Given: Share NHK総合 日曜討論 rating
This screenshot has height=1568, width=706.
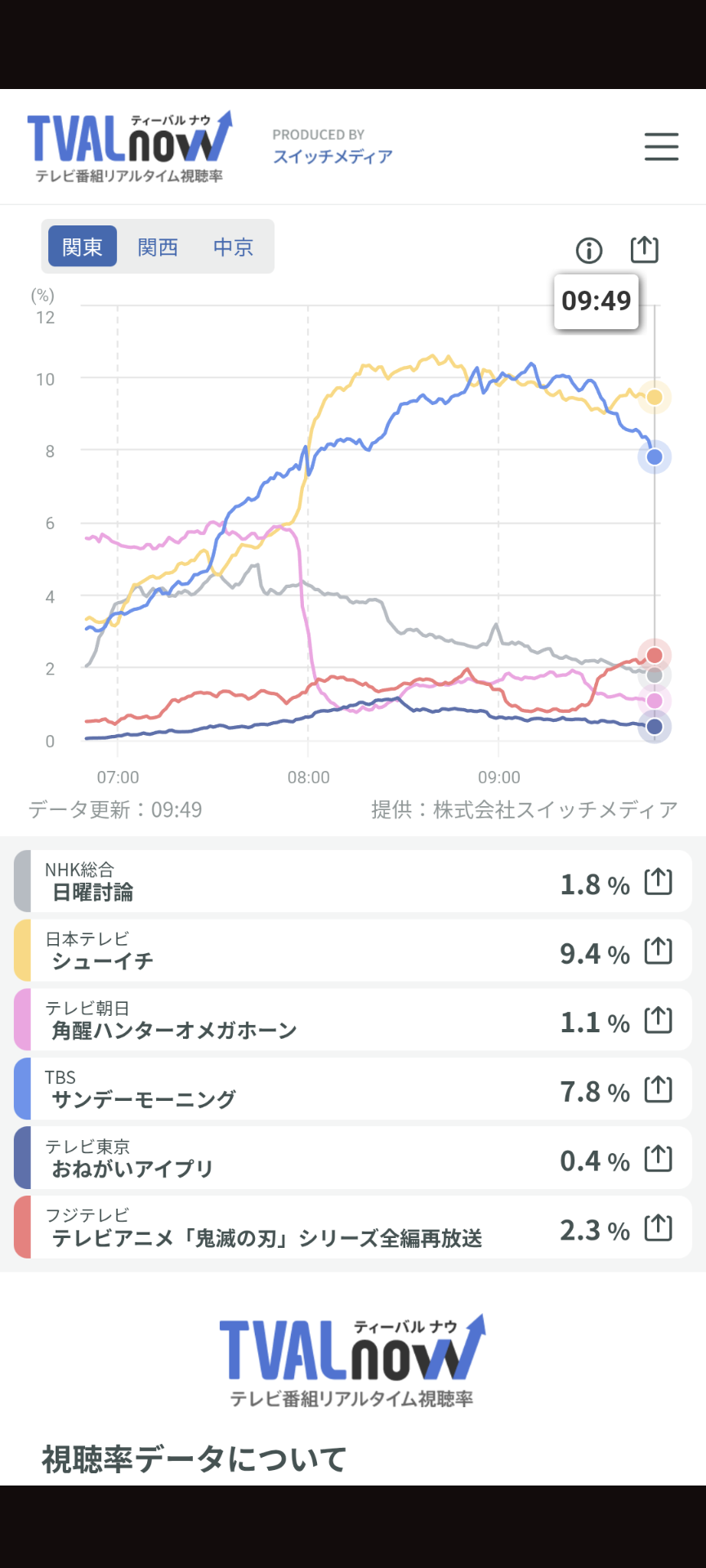Looking at the screenshot, I should coord(659,882).
